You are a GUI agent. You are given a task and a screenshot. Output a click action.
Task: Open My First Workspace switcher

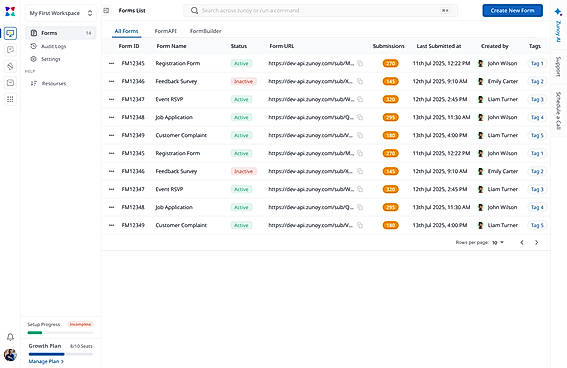(x=61, y=13)
